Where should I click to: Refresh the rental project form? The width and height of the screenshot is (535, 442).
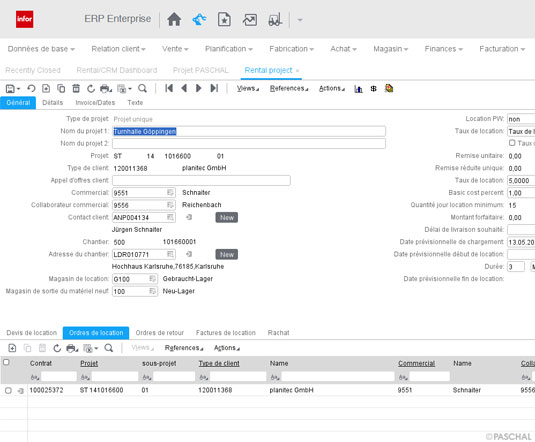(x=91, y=89)
